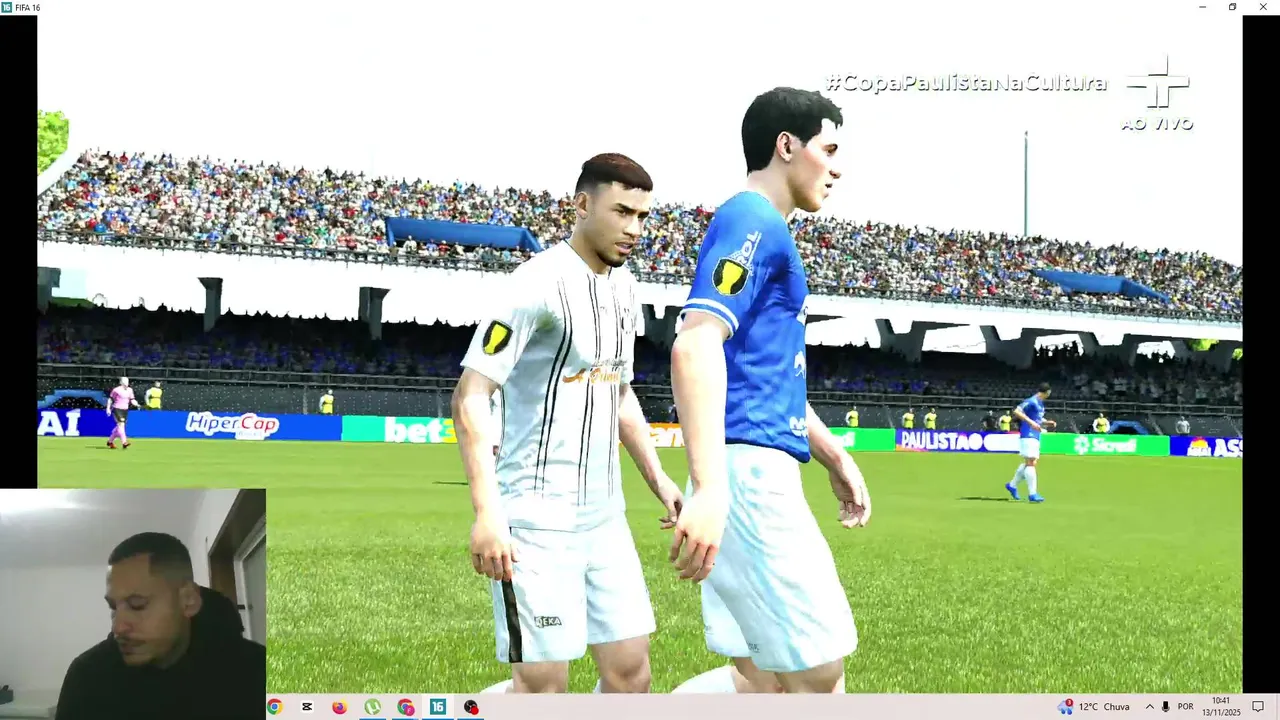This screenshot has width=1280, height=720.
Task: Open the notifications center icon
Action: [x=1258, y=707]
